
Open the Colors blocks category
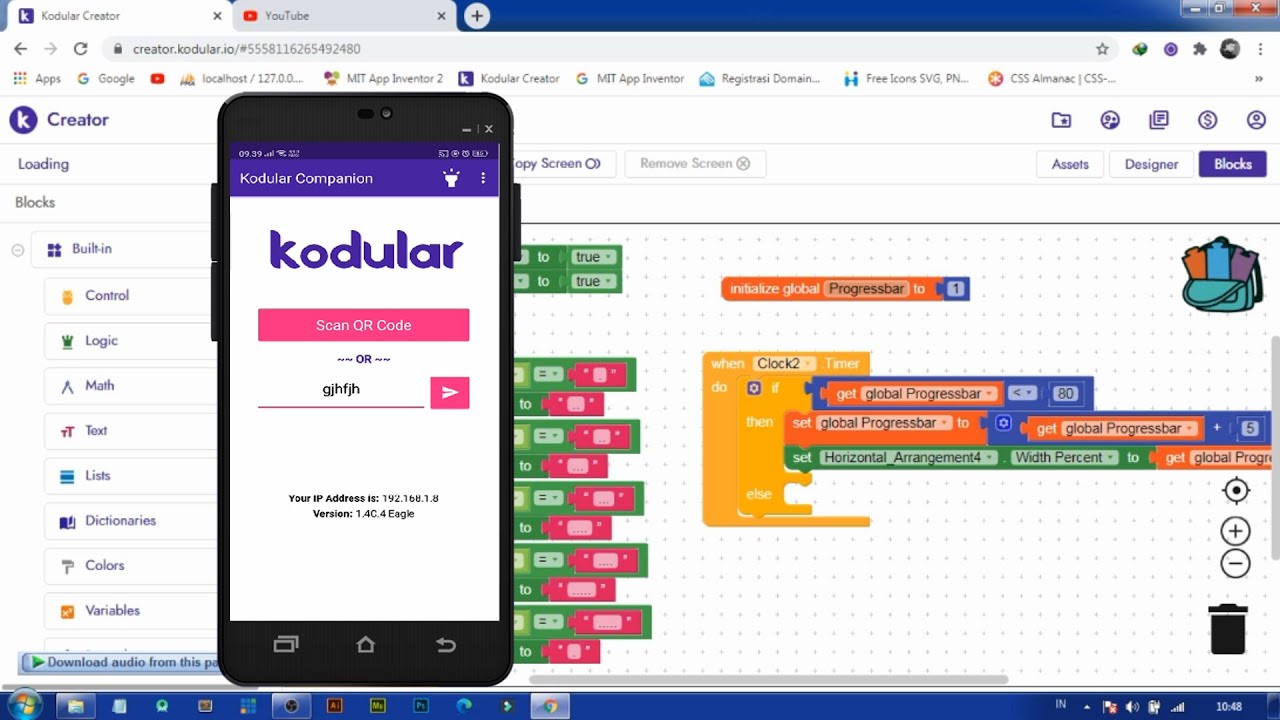point(130,566)
